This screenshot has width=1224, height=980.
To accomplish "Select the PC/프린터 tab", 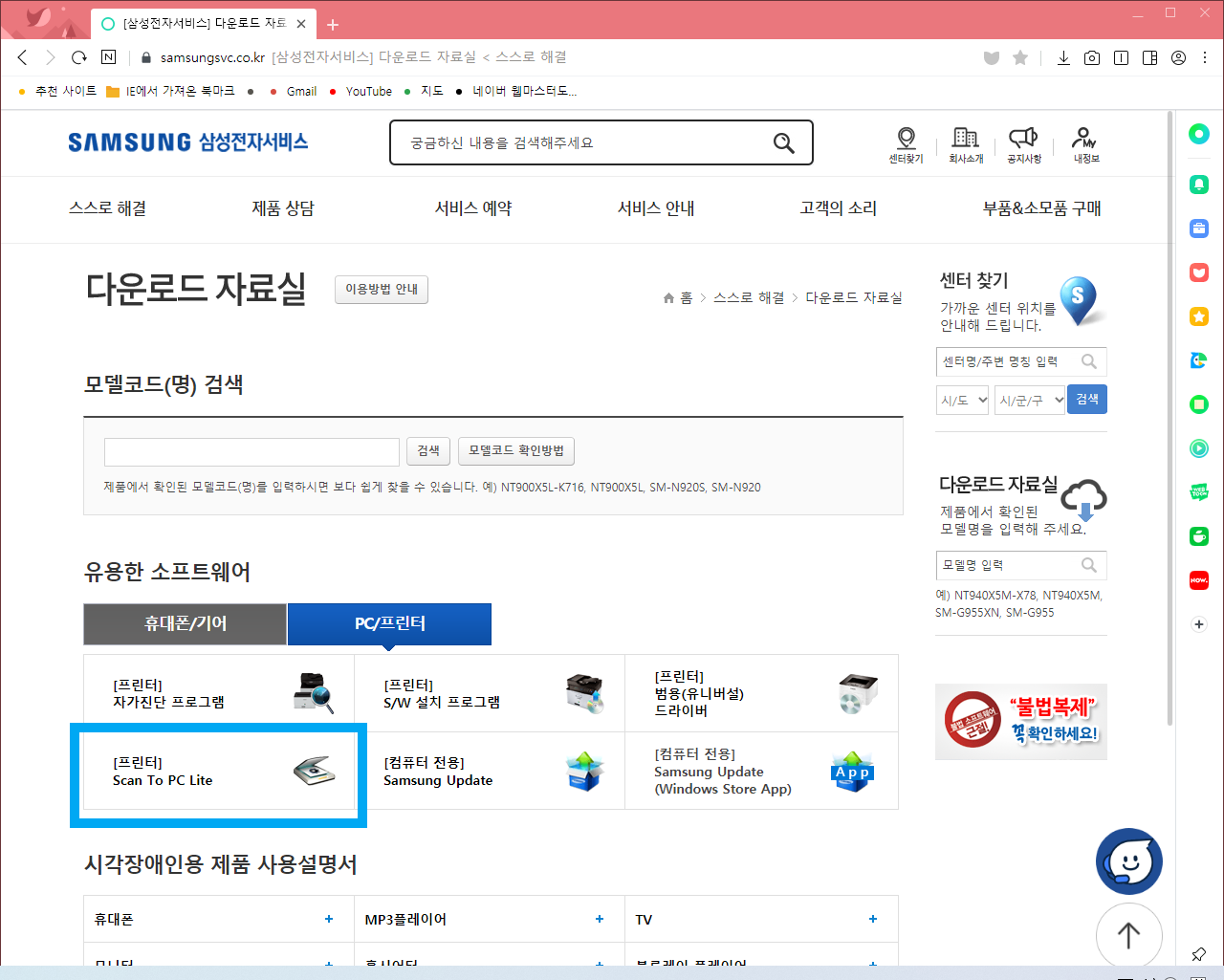I will click(389, 624).
